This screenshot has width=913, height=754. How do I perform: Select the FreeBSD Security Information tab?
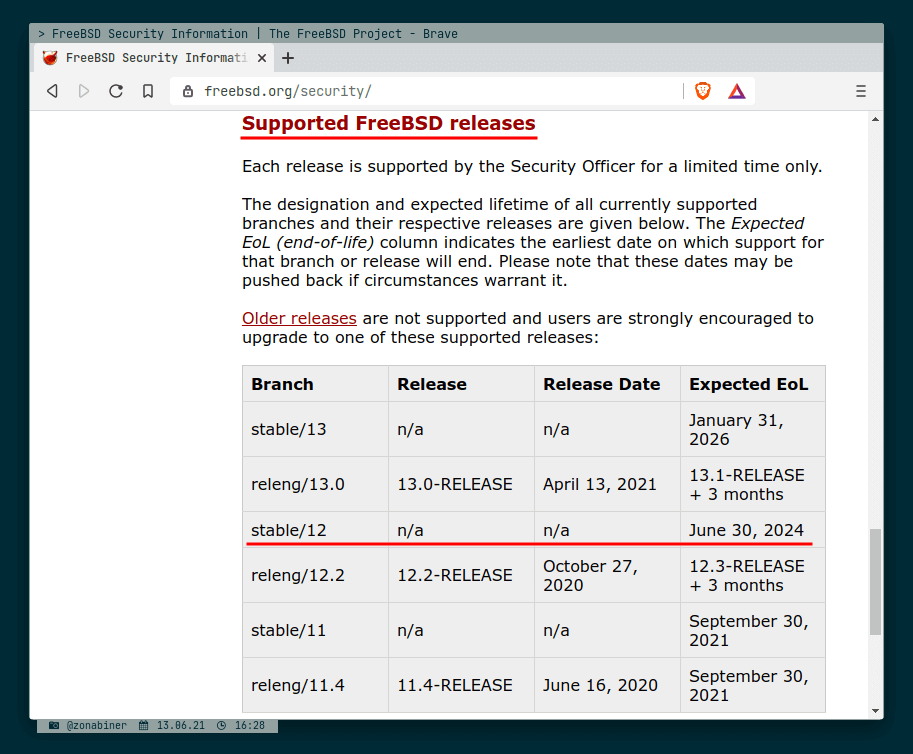154,58
